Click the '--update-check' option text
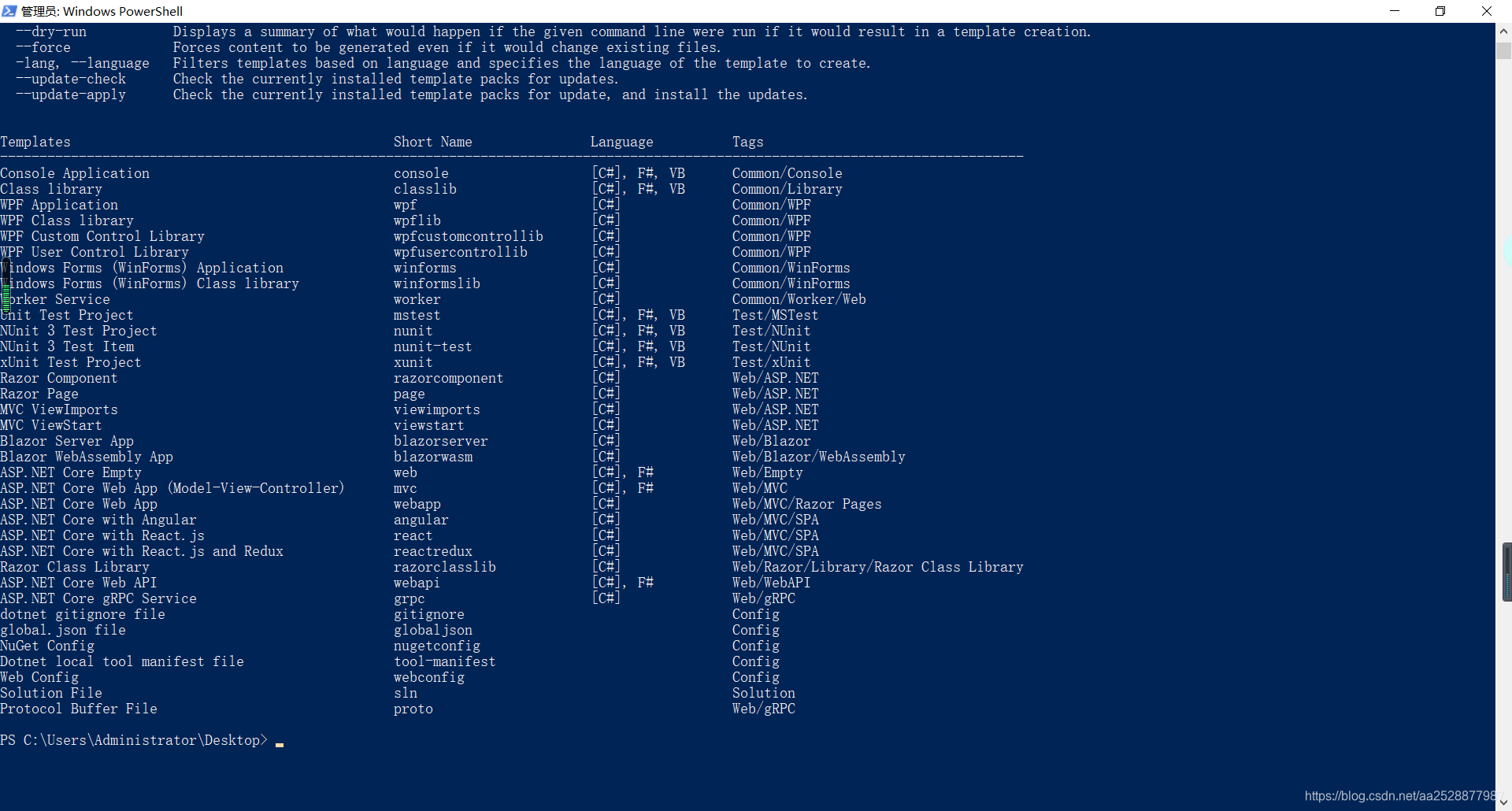 [71, 79]
